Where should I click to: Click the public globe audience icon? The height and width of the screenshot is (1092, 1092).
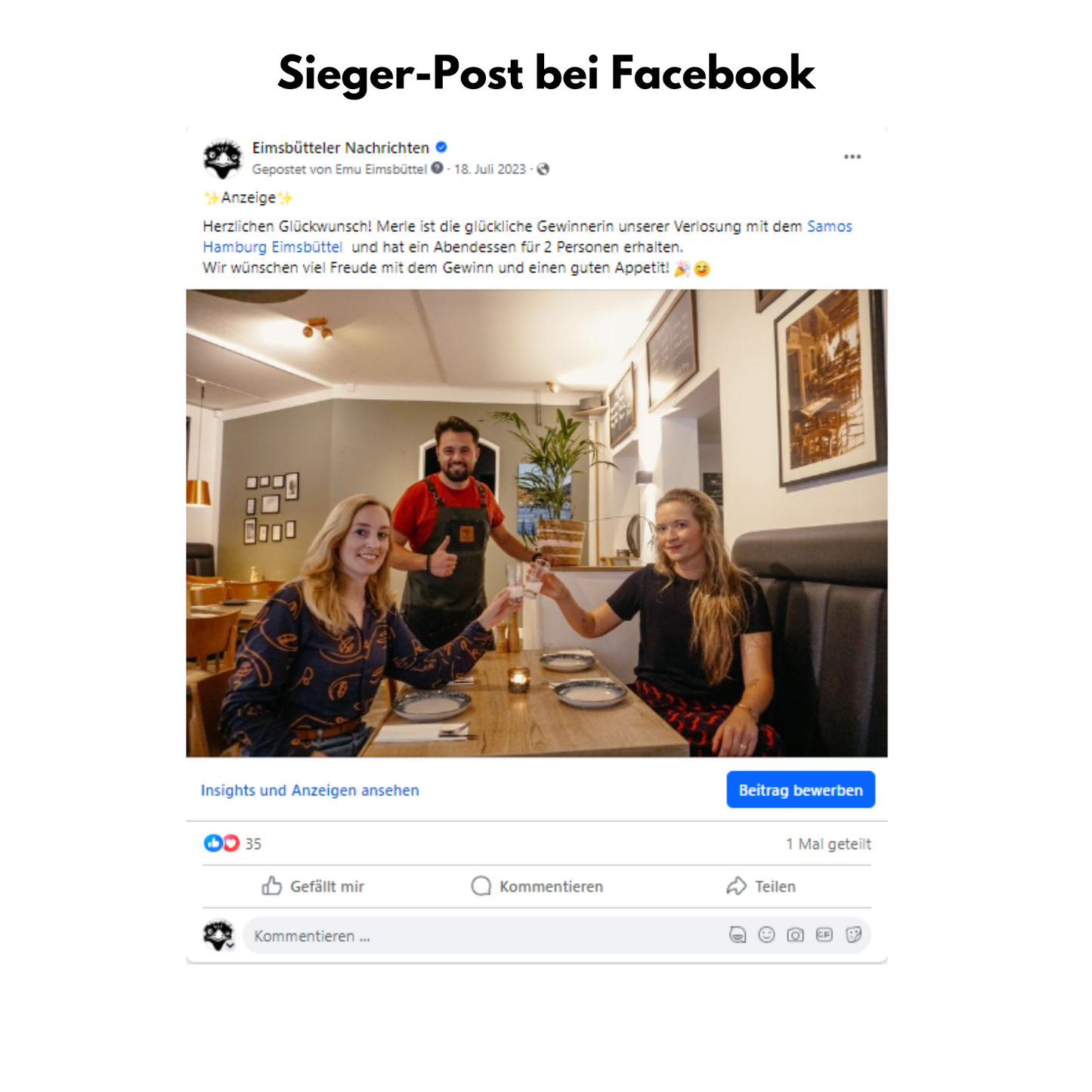543,169
